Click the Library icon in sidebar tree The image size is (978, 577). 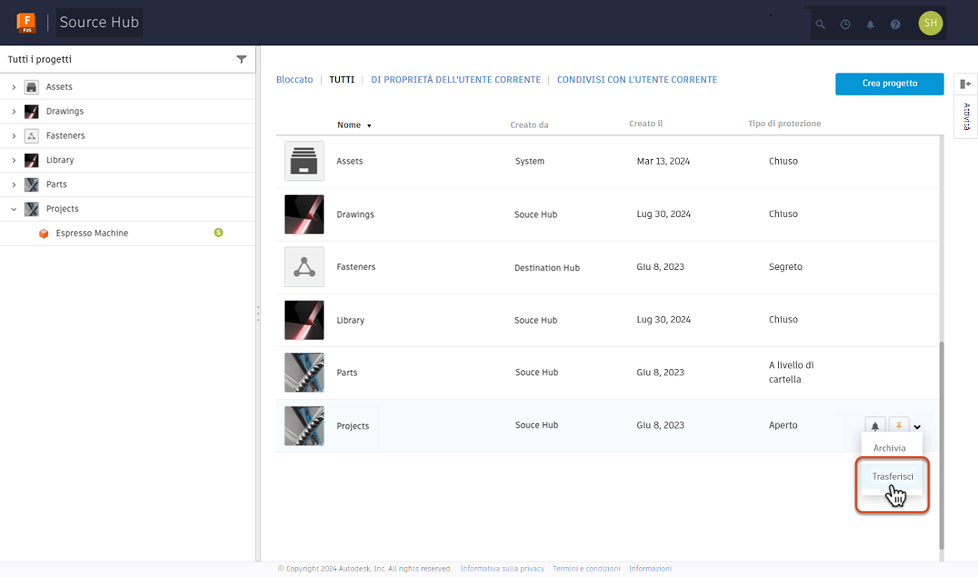click(x=31, y=160)
